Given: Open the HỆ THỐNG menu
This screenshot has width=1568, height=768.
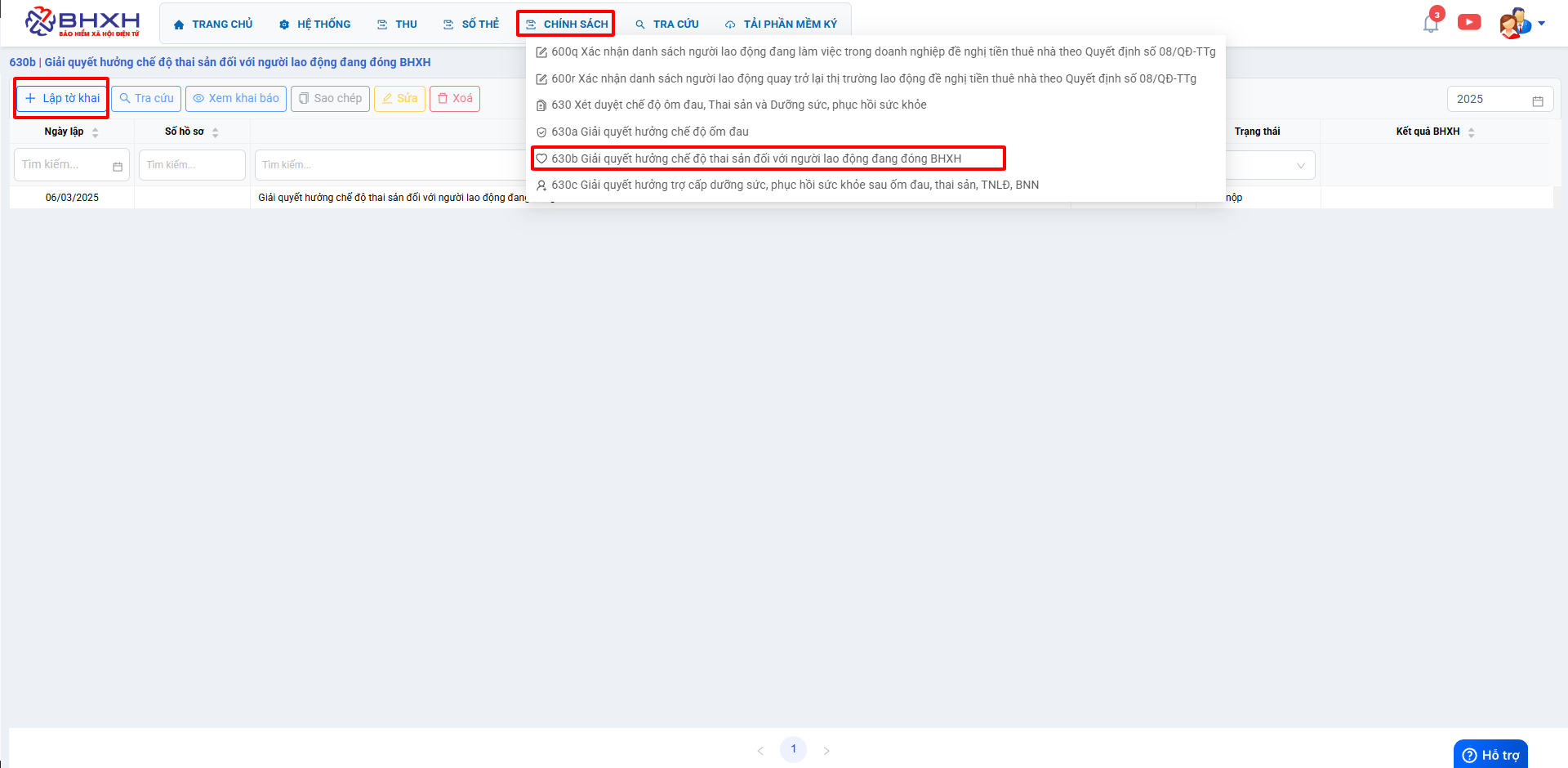Looking at the screenshot, I should pos(314,24).
